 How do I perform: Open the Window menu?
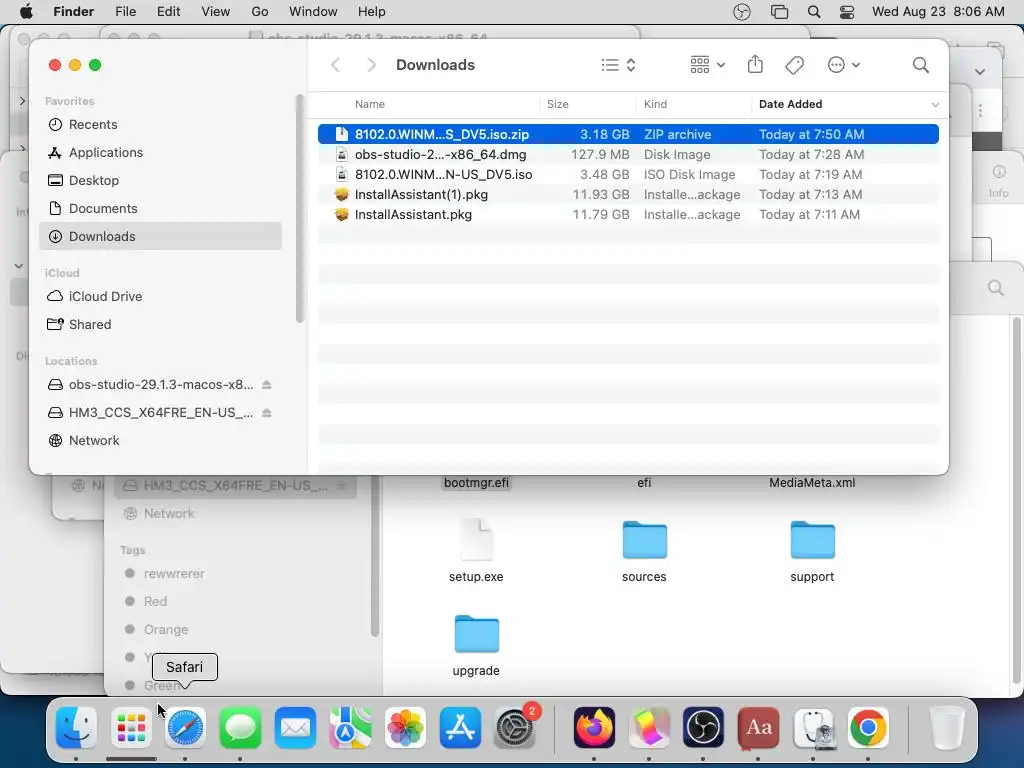313,12
